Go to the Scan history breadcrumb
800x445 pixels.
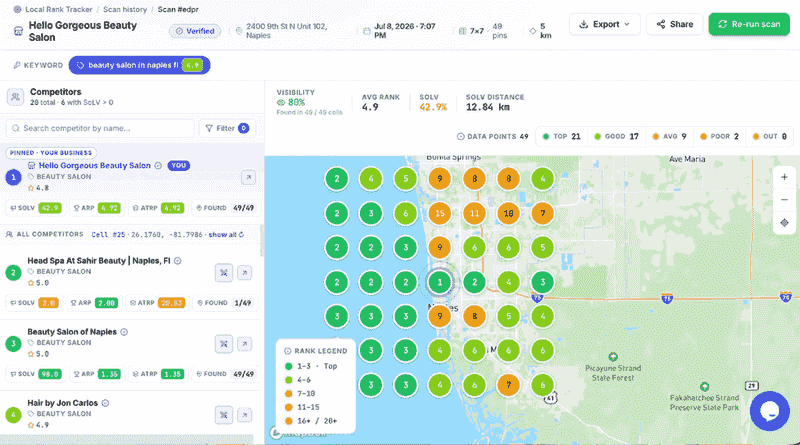(125, 9)
